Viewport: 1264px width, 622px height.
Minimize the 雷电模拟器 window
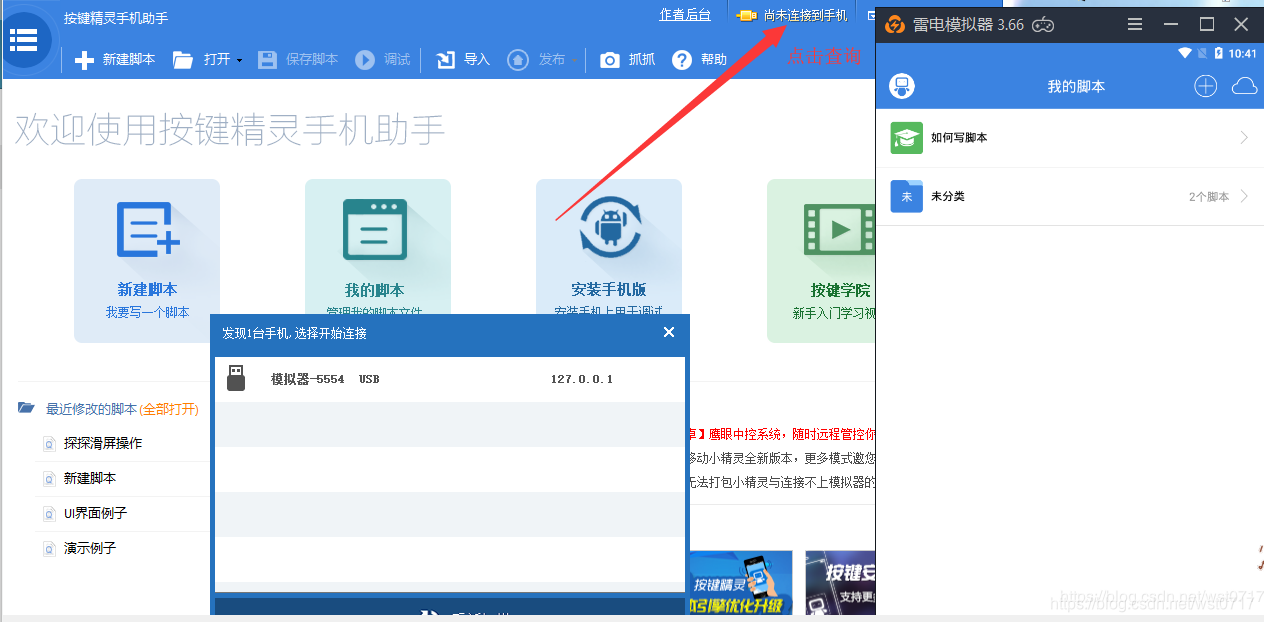pos(1171,24)
